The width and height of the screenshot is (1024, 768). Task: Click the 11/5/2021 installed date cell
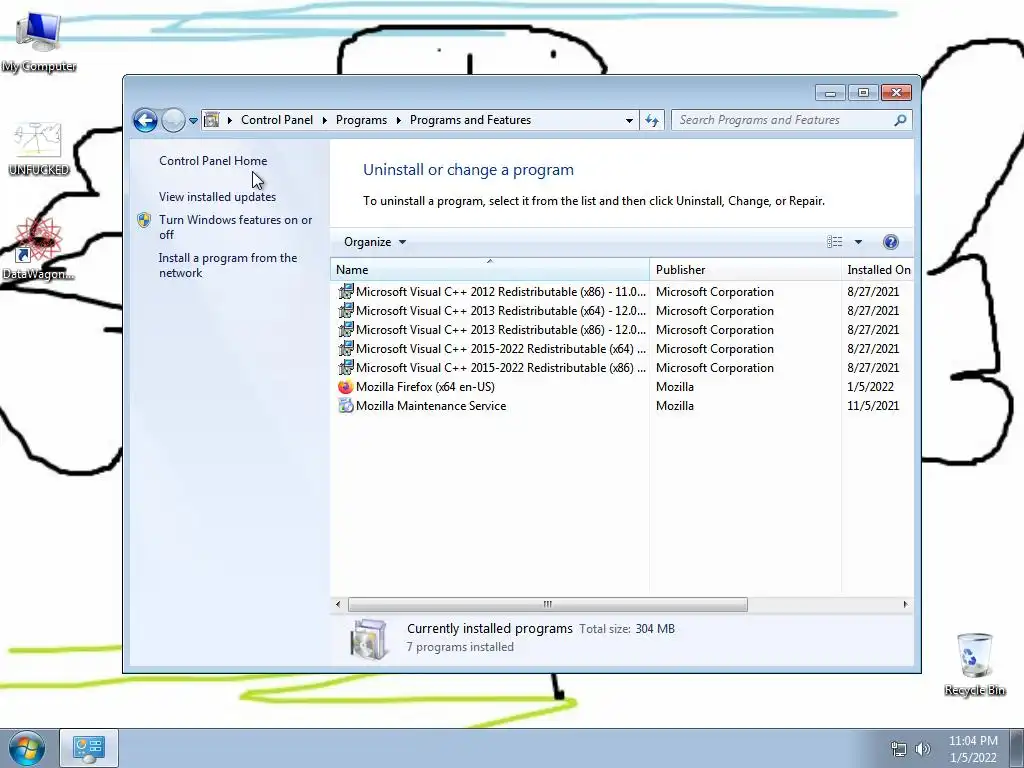click(x=873, y=406)
